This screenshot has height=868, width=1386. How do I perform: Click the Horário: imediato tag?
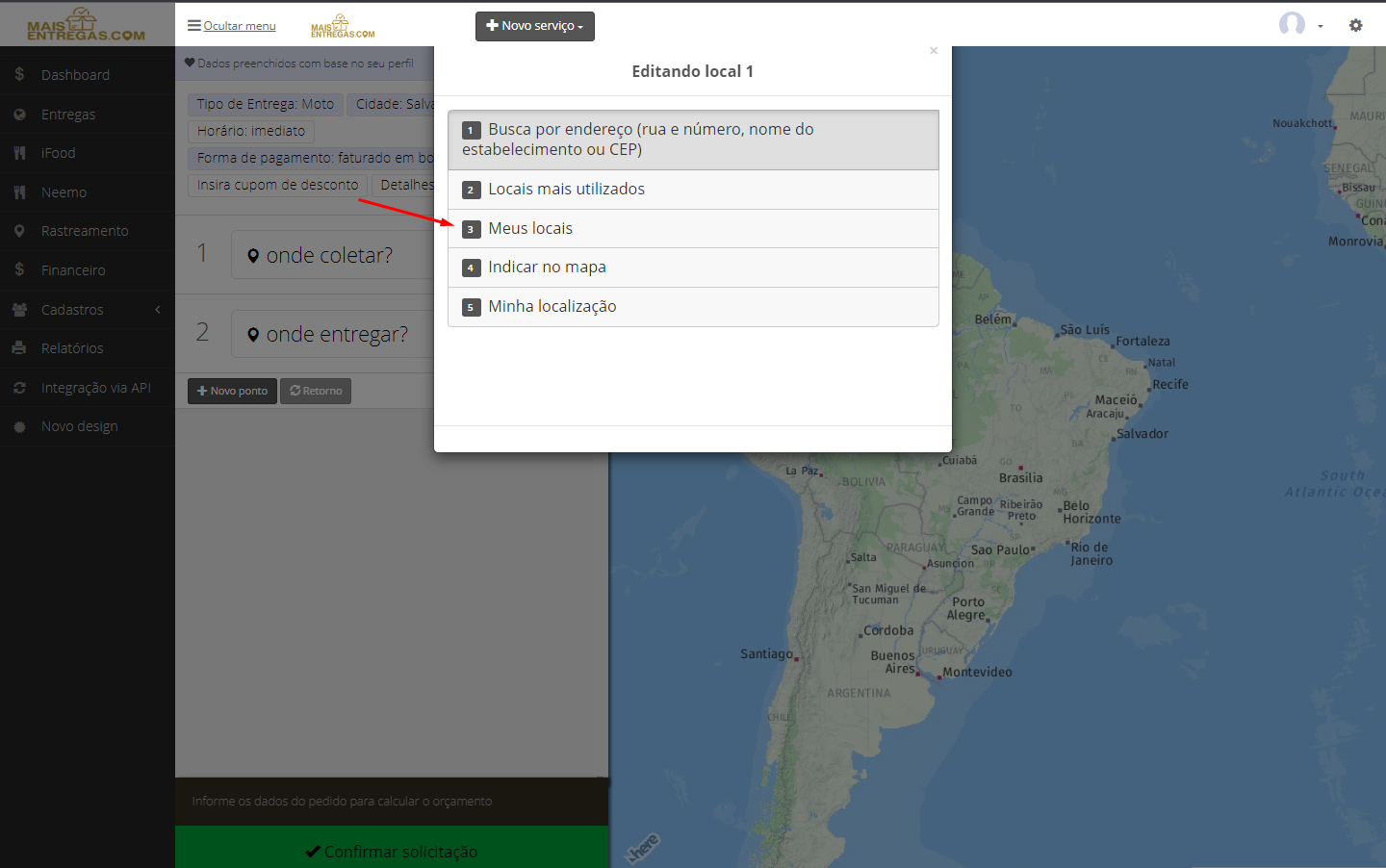[251, 131]
